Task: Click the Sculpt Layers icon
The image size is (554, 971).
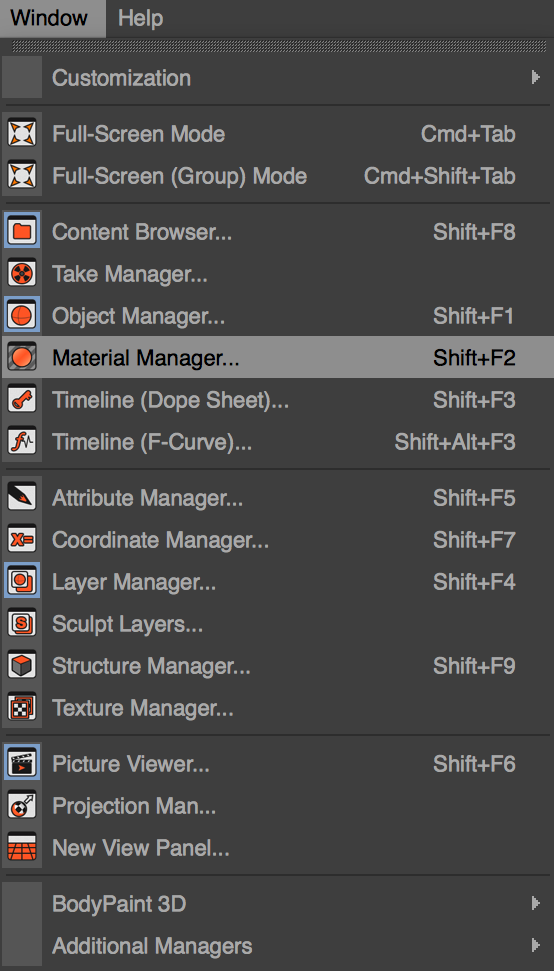Action: (22, 624)
